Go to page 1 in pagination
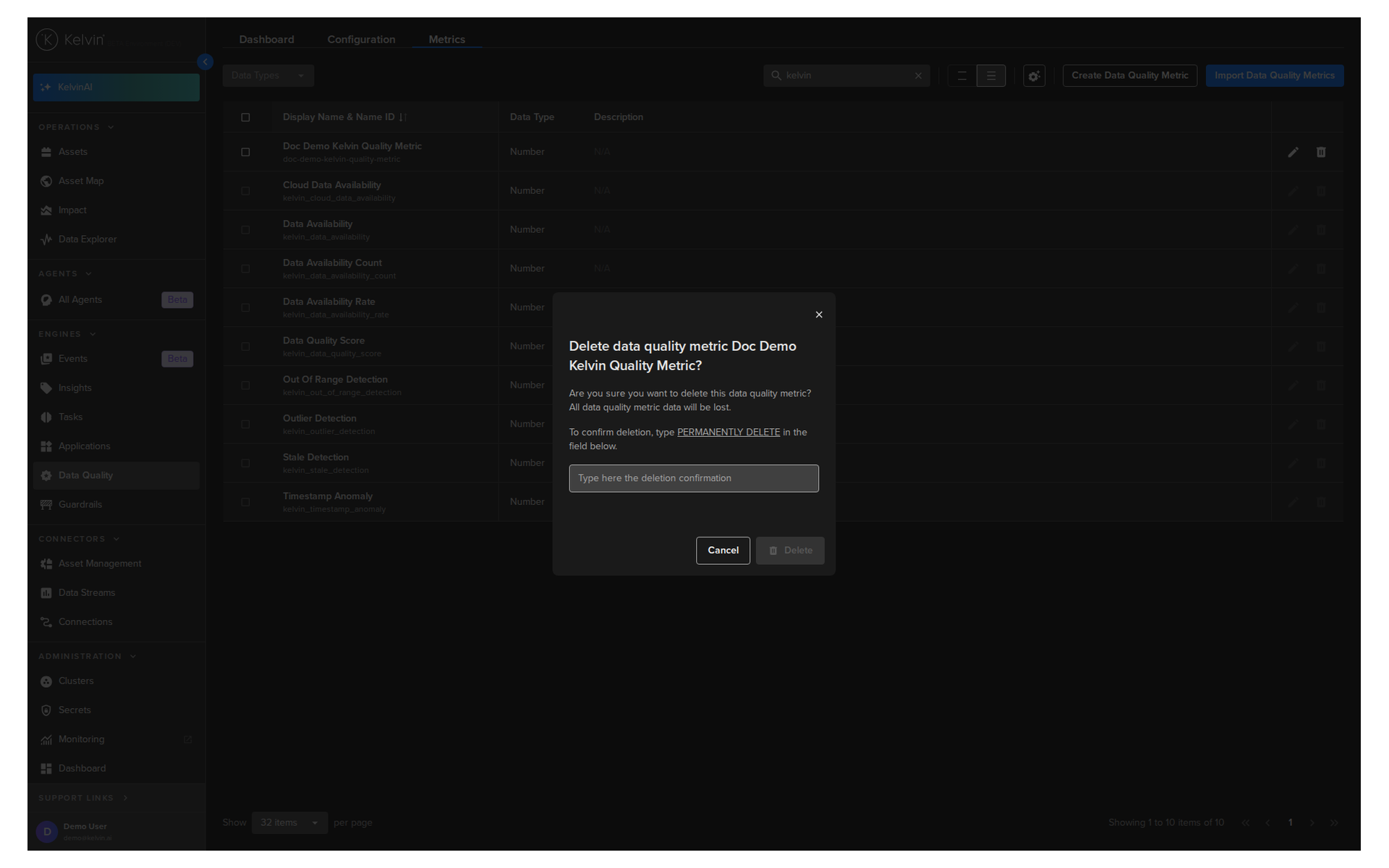The width and height of the screenshot is (1389, 868). pos(1290,823)
